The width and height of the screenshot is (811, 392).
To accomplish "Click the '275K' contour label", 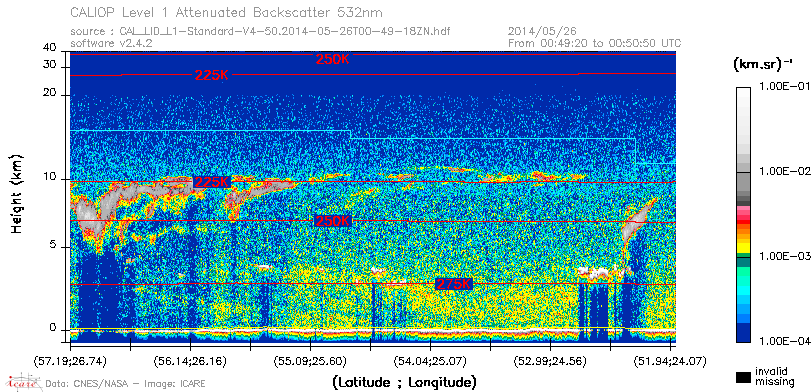I will coord(454,284).
